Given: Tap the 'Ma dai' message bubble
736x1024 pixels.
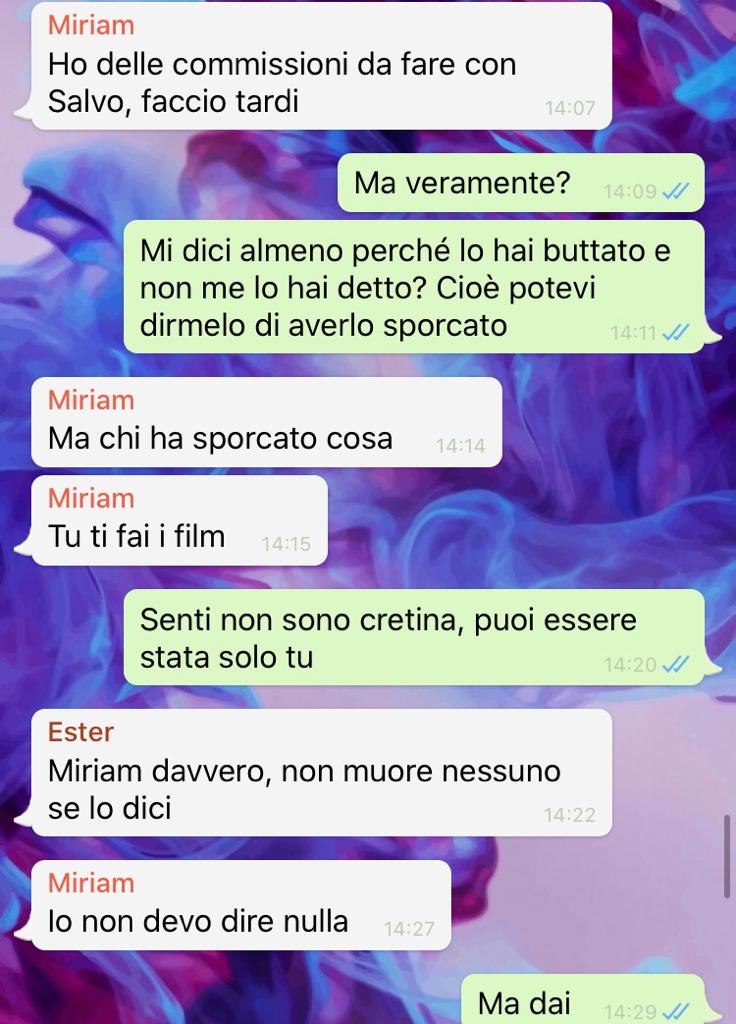Looking at the screenshot, I should (583, 1000).
